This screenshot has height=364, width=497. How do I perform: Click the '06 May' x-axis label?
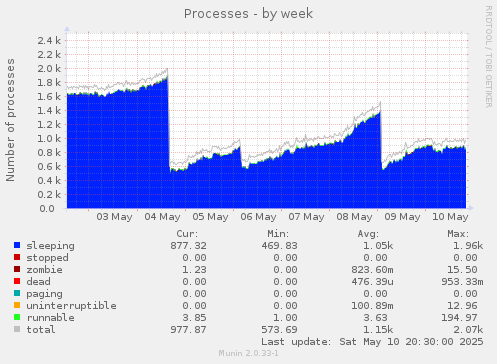[x=258, y=217]
